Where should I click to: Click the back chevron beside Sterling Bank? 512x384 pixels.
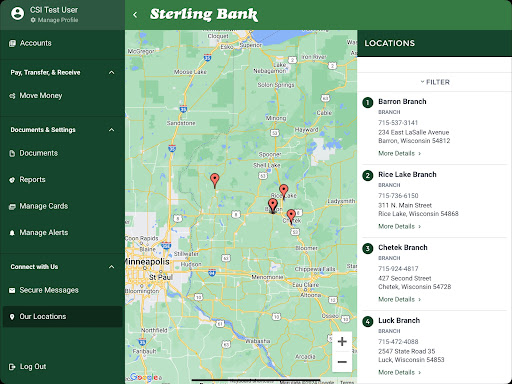point(135,15)
